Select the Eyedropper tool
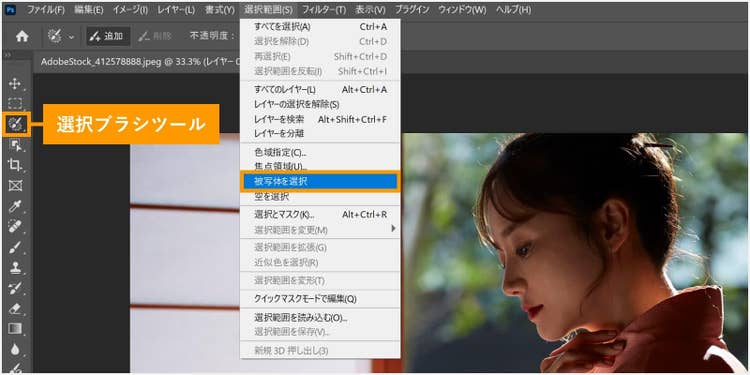 pyautogui.click(x=15, y=206)
